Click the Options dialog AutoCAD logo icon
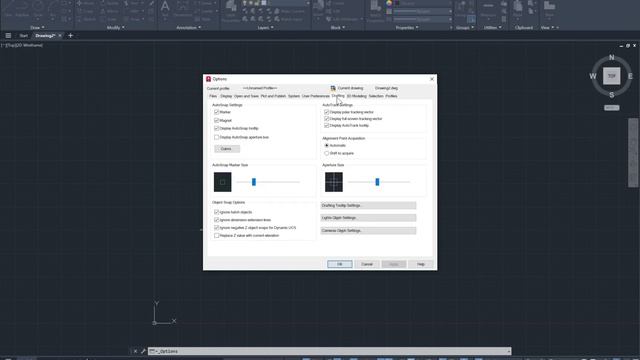 click(209, 79)
